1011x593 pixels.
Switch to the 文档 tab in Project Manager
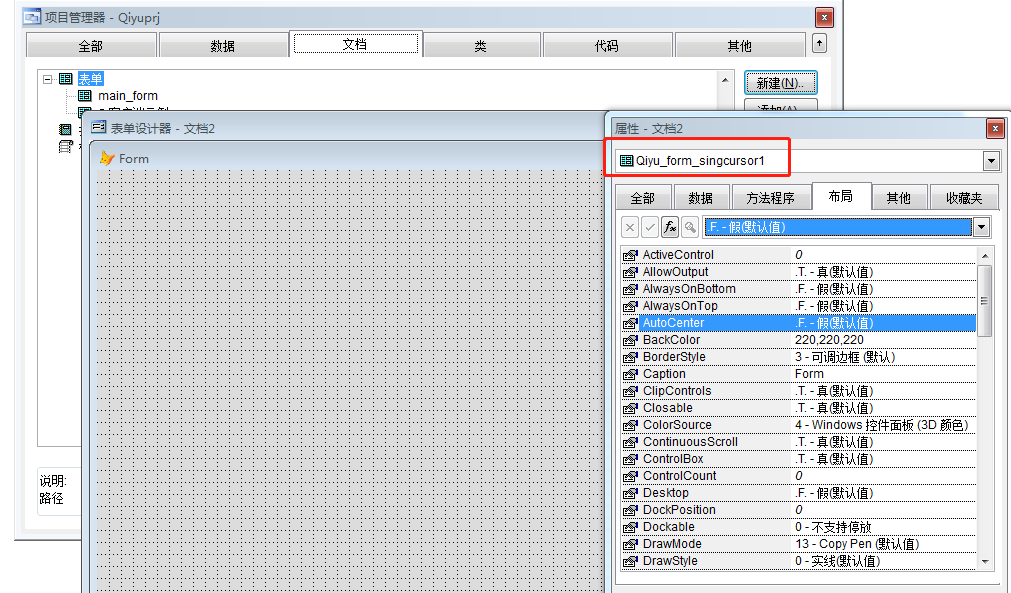(x=355, y=44)
